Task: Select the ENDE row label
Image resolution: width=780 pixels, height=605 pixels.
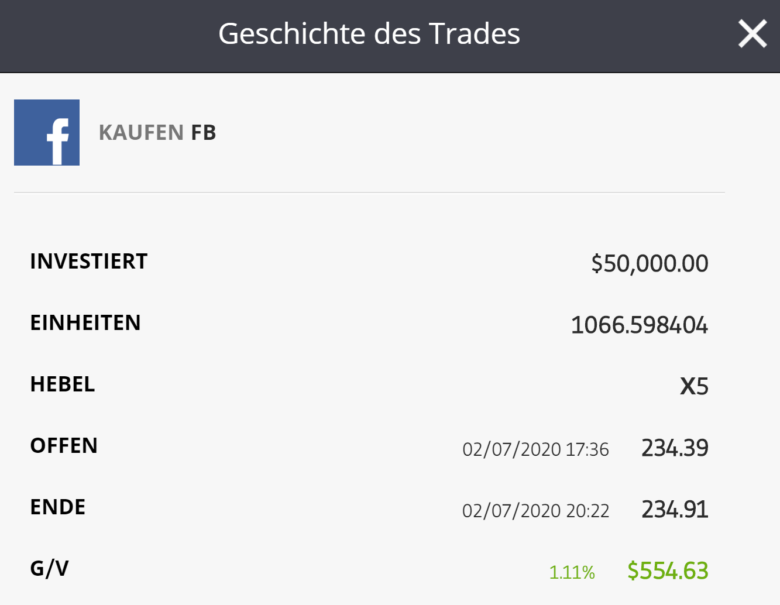Action: [58, 506]
